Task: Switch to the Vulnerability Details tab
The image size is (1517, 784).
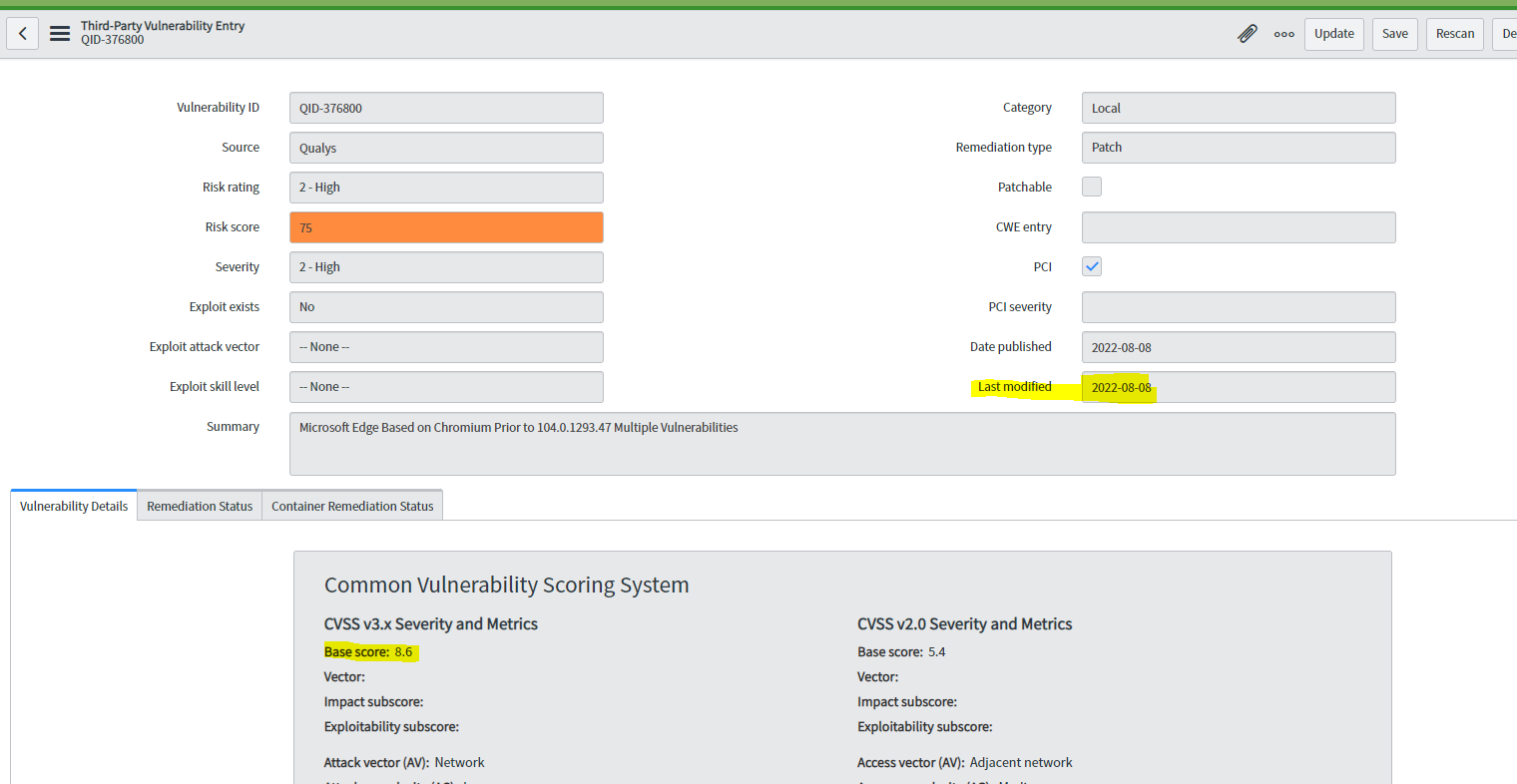Action: tap(74, 506)
